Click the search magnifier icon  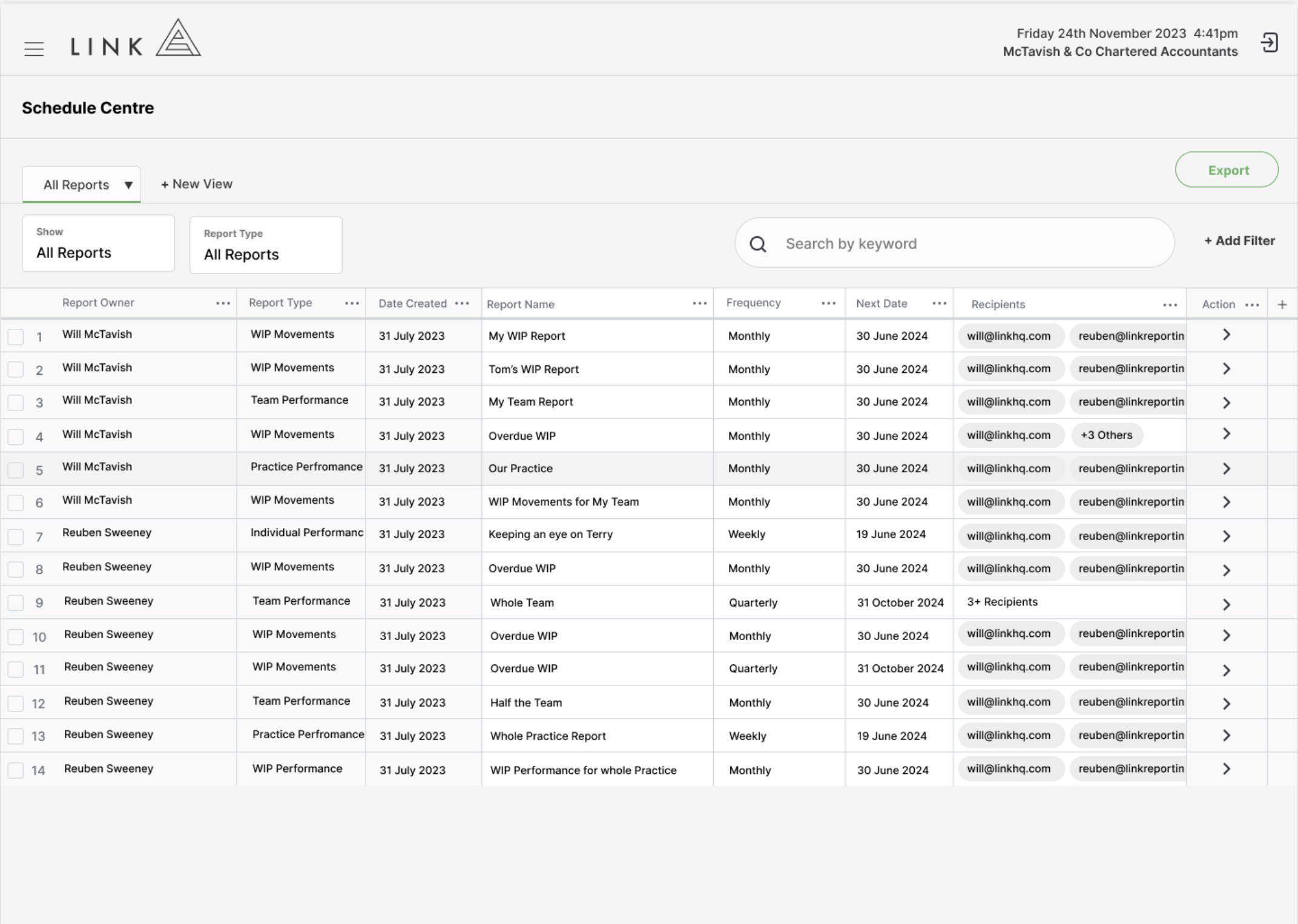(757, 244)
